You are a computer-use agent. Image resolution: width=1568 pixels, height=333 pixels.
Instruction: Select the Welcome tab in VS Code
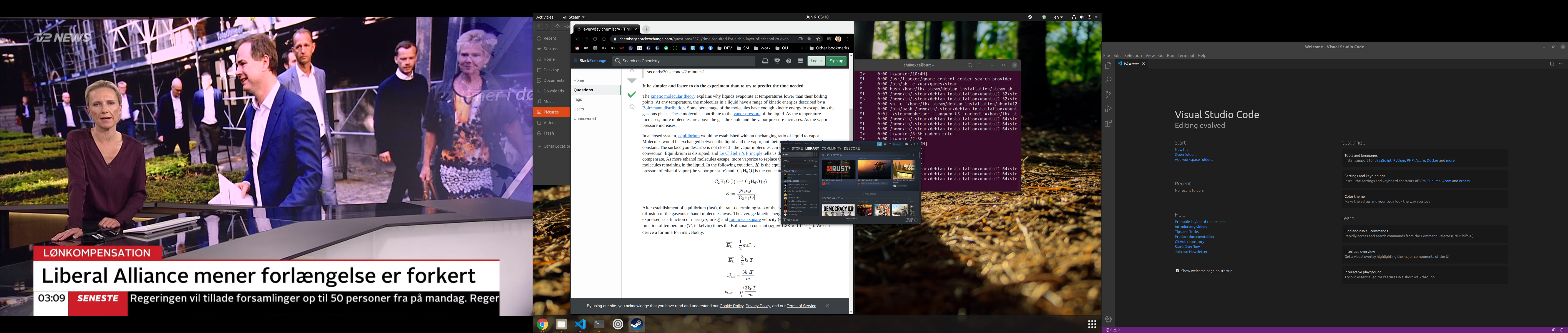pyautogui.click(x=1132, y=63)
